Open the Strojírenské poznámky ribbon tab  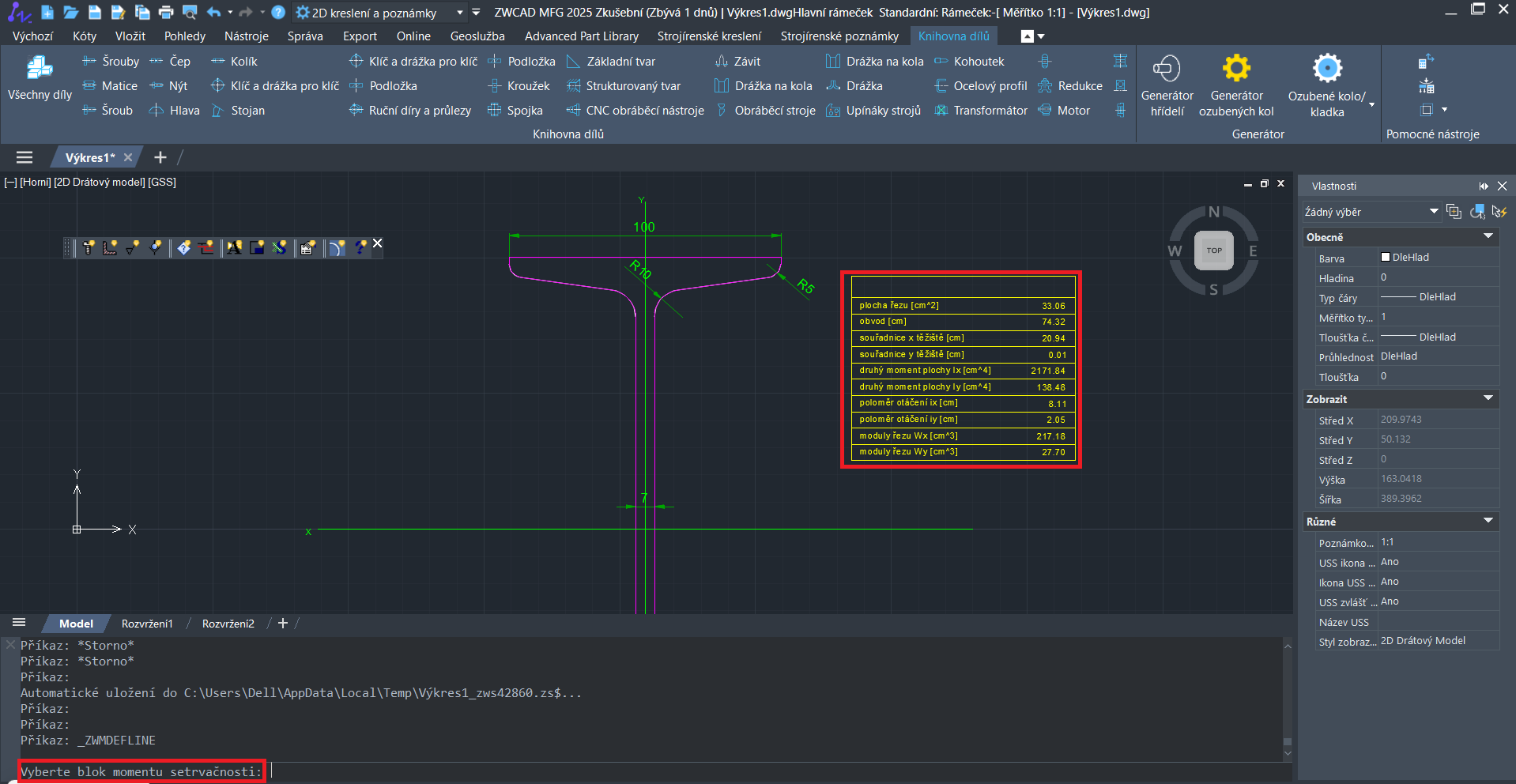[839, 36]
